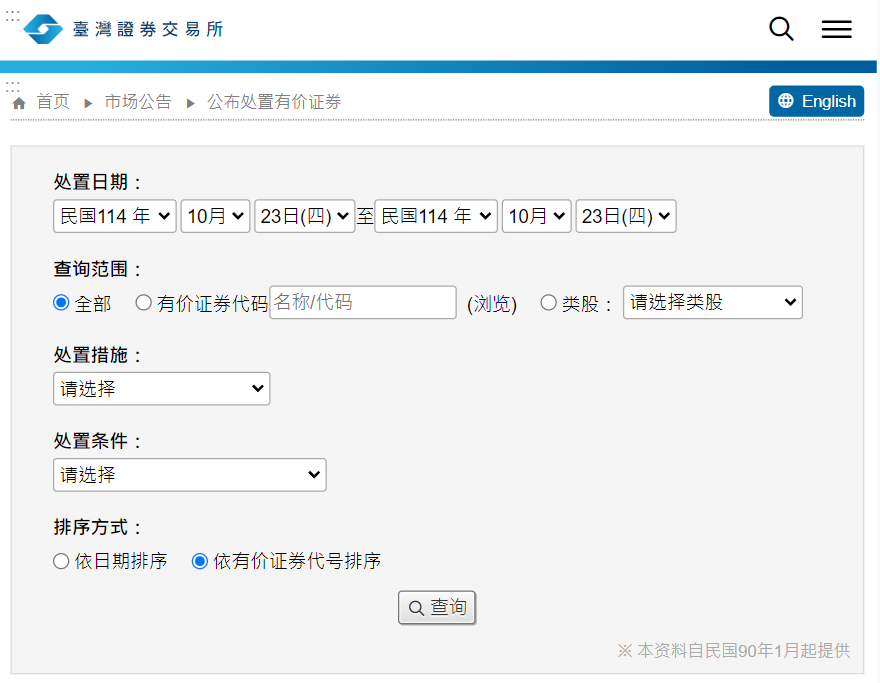Expand the end date day dropdown

tap(625, 216)
